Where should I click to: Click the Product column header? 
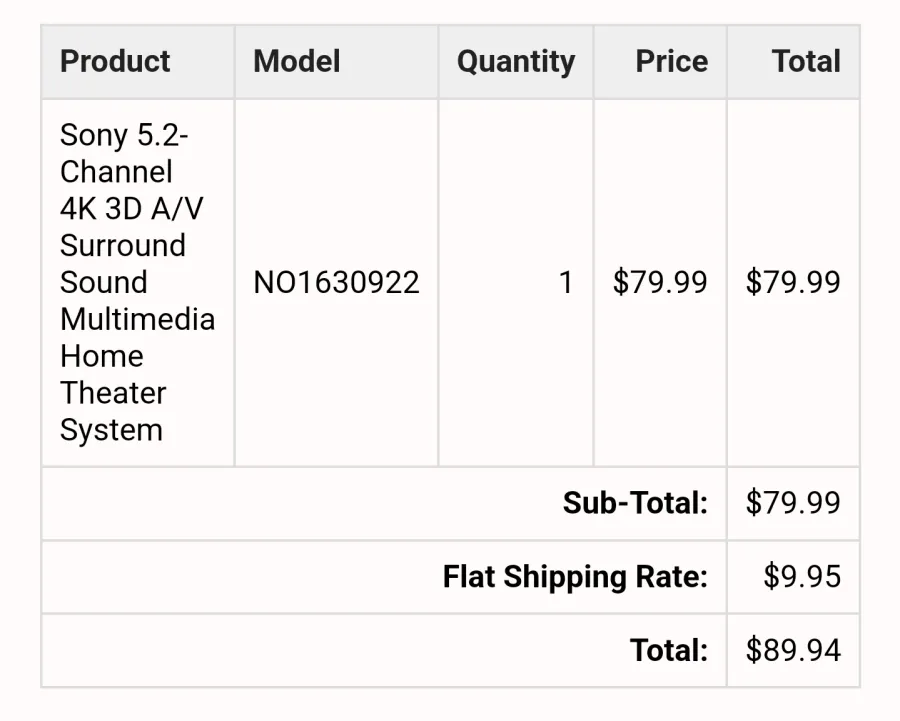click(115, 61)
